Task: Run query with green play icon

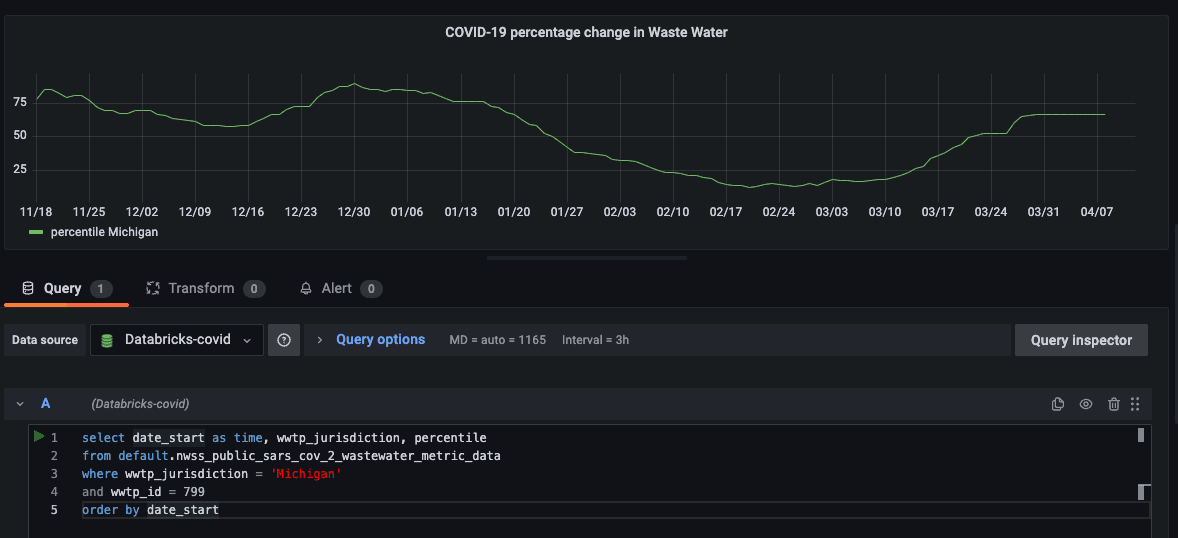Action: click(39, 437)
